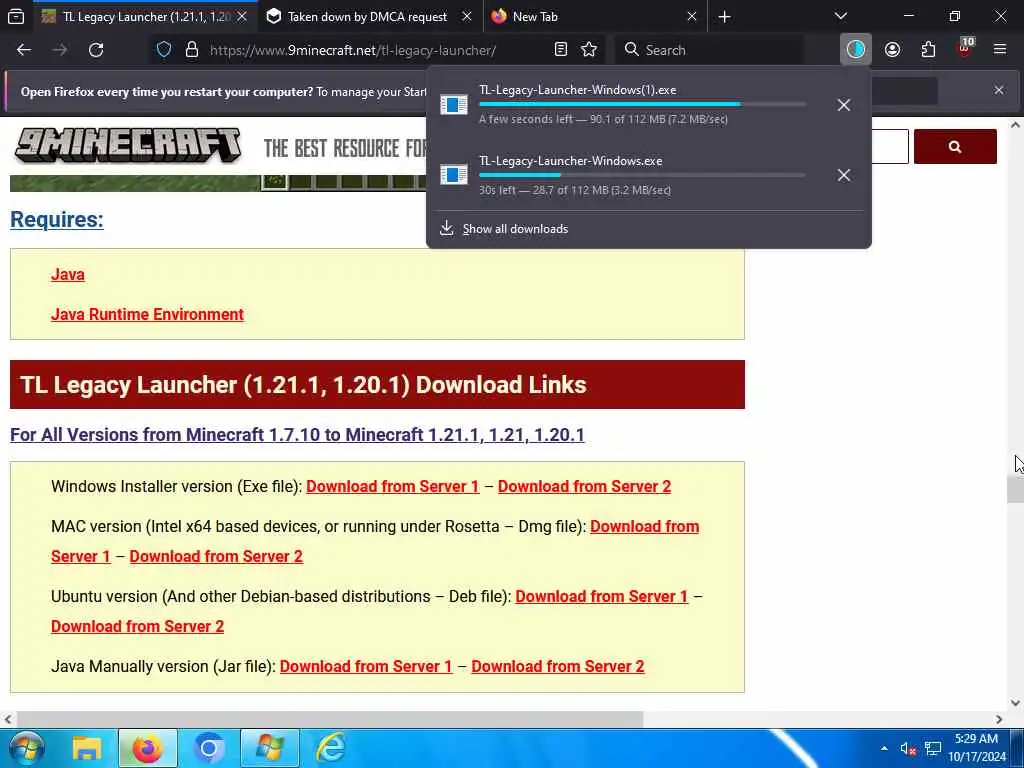Close the DMCA request tab
The image size is (1024, 768).
click(x=466, y=17)
